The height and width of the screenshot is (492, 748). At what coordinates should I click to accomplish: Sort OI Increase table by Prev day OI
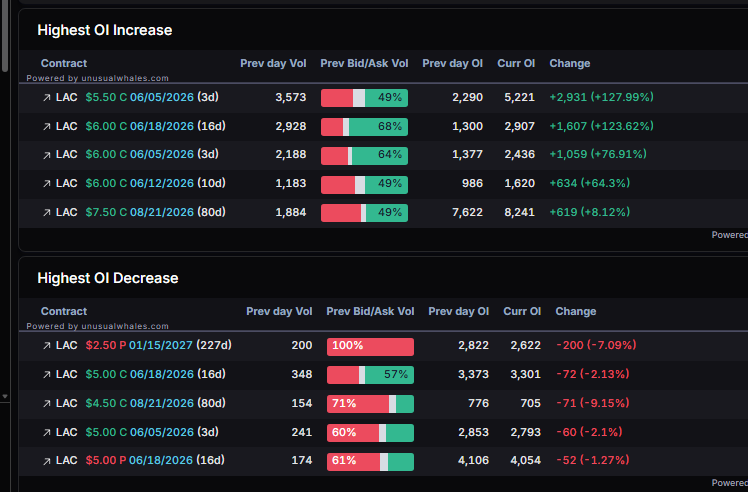click(x=452, y=63)
